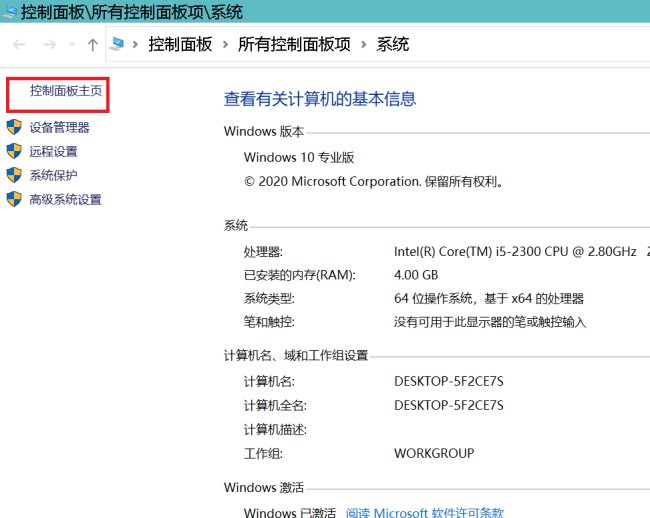Image resolution: width=650 pixels, height=518 pixels.
Task: Click 已安装的内存(RAM) label
Action: (300, 275)
